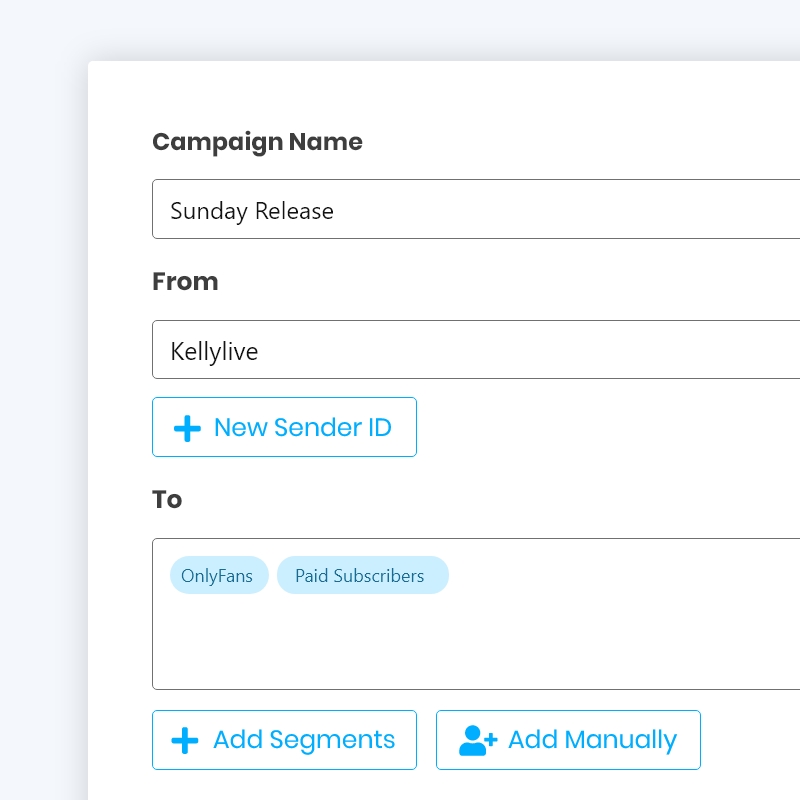Click the To heading label
The image size is (800, 800).
(x=167, y=499)
